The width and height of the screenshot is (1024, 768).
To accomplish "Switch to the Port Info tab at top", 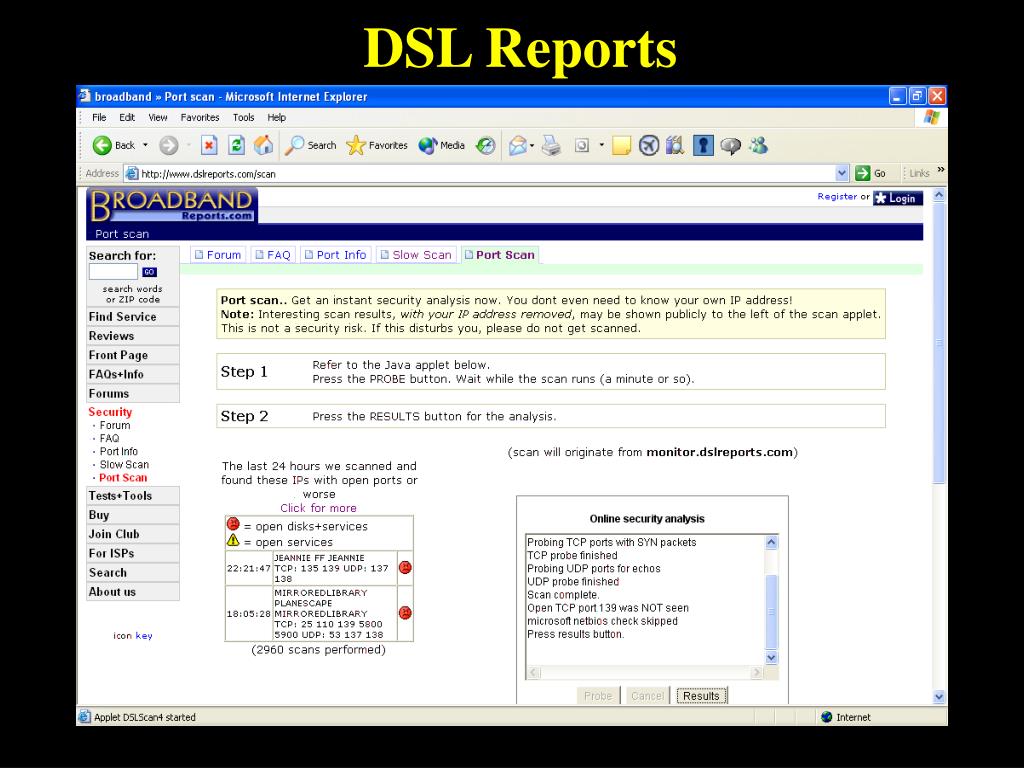I will pos(336,255).
